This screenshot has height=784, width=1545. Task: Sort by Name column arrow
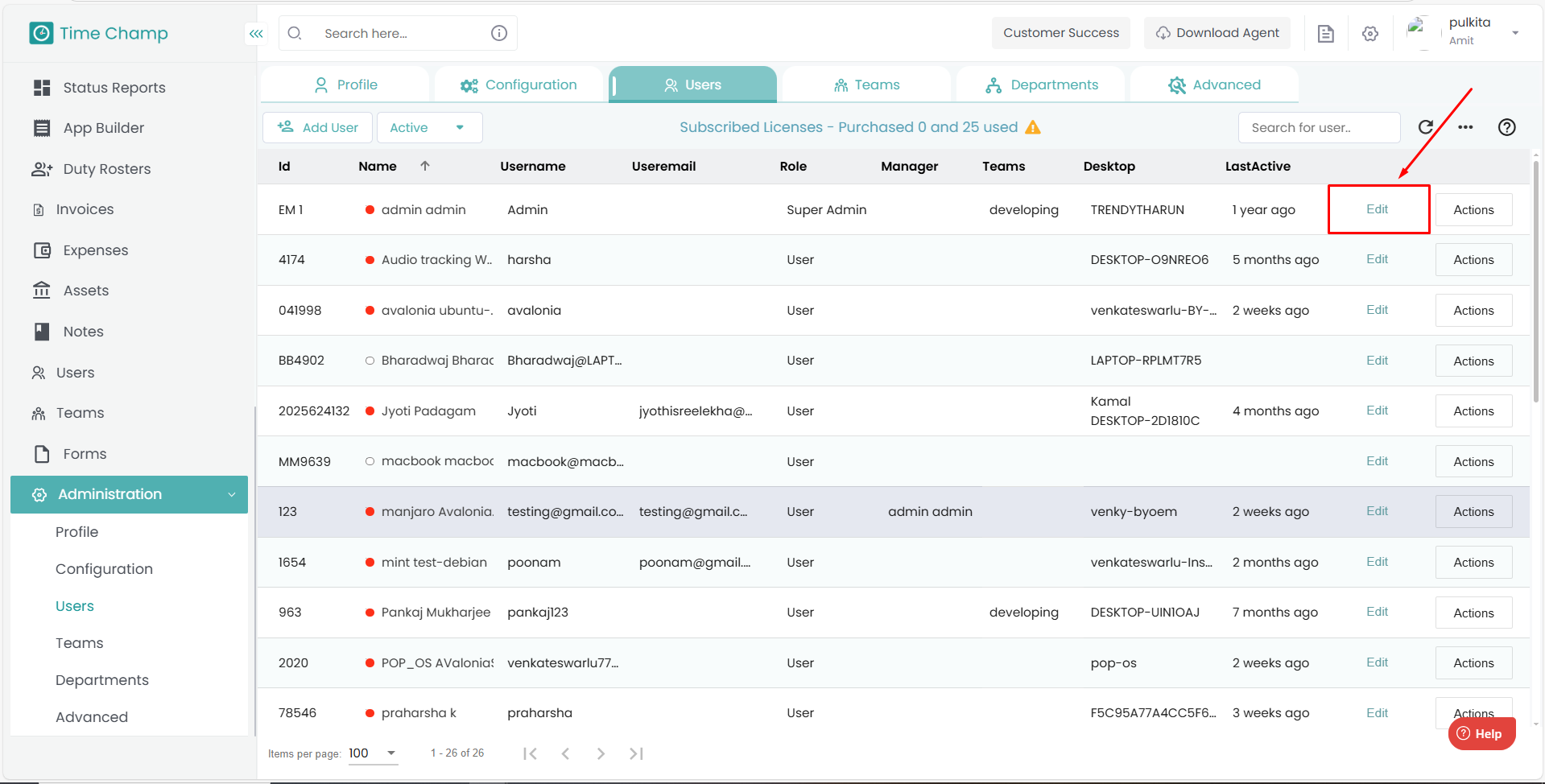(425, 166)
